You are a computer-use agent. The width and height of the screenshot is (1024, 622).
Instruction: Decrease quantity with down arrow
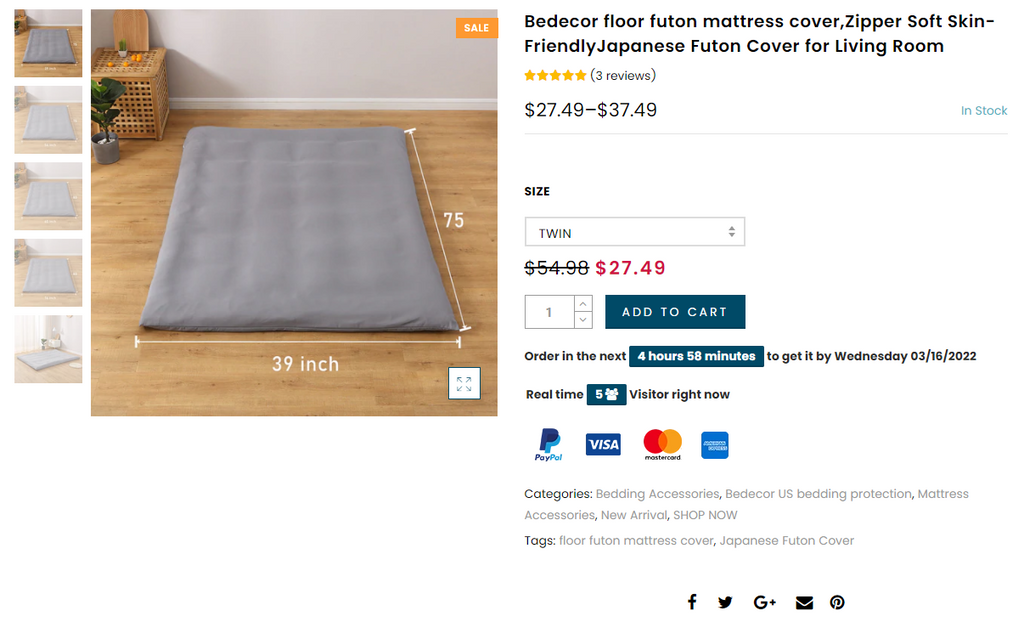[584, 320]
